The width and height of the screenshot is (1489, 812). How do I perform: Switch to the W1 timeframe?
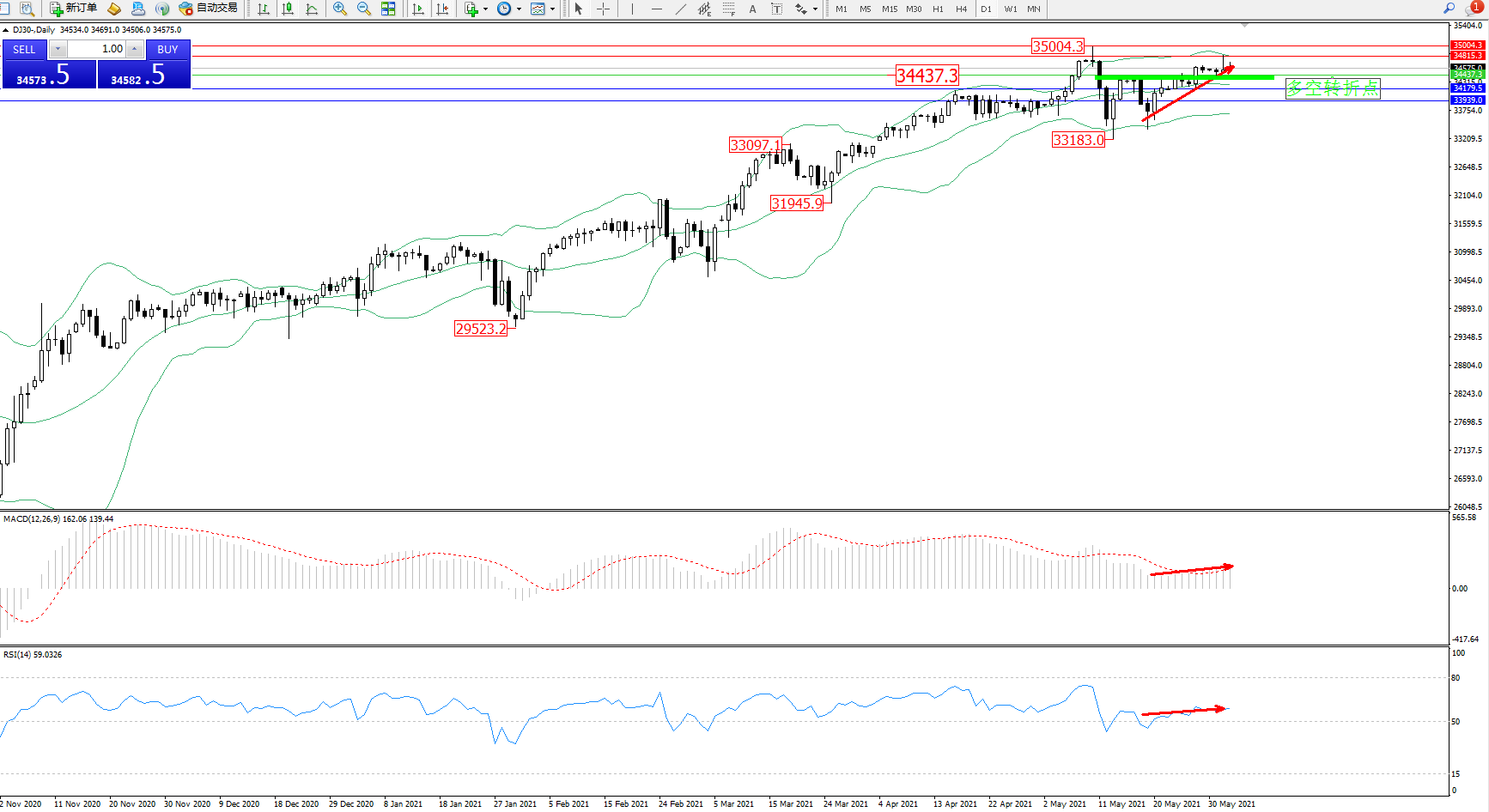pos(1010,9)
